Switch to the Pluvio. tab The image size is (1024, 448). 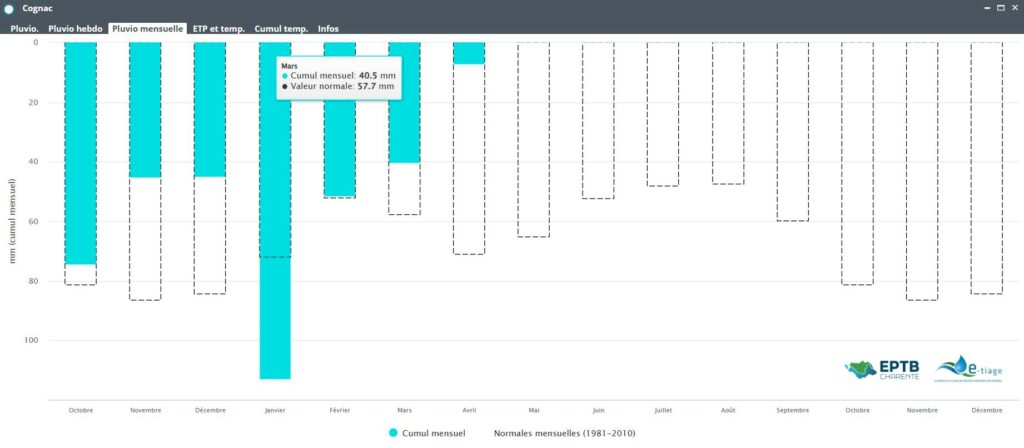coord(25,29)
